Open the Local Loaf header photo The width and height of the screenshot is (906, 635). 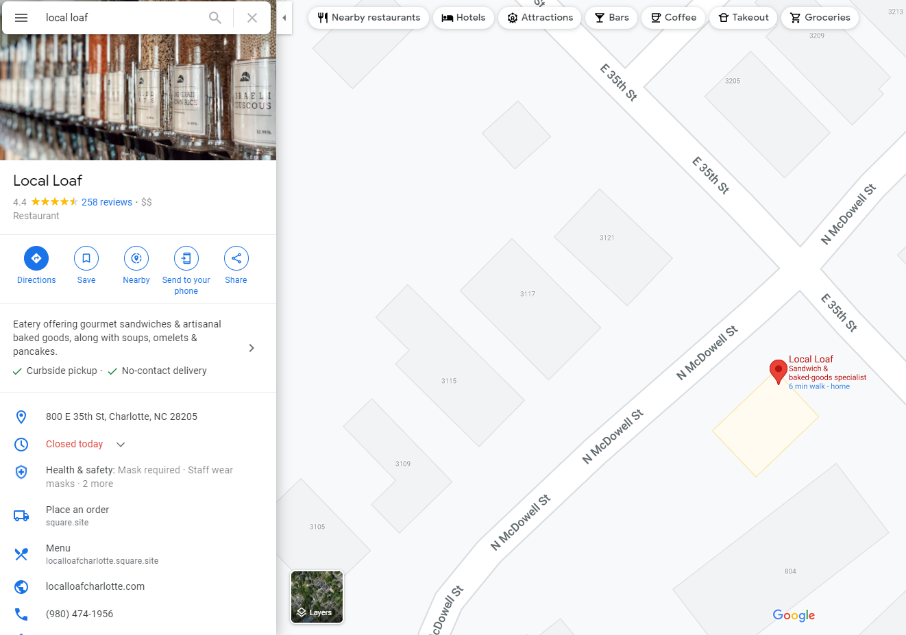tap(138, 96)
